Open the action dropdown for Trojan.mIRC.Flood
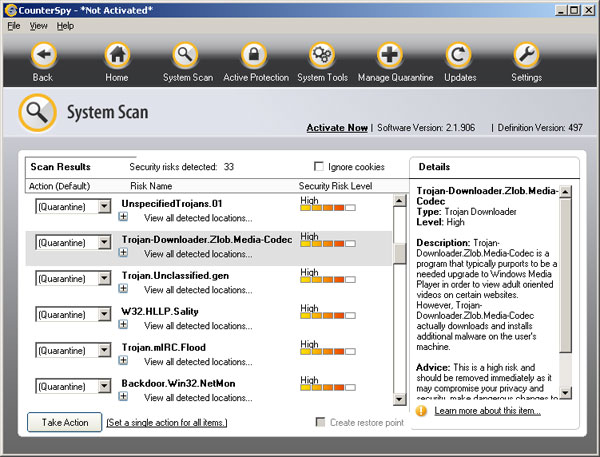 coord(104,350)
